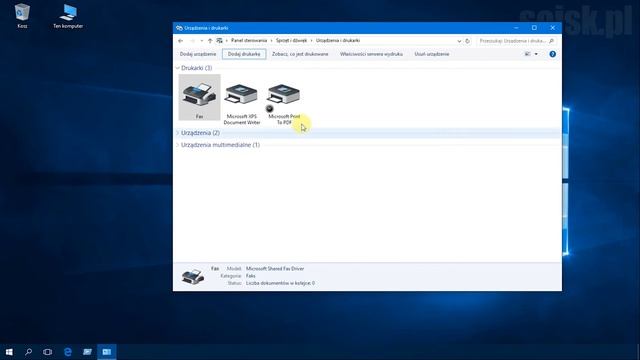
Task: Click Panel sterowania breadcrumb
Action: click(x=249, y=40)
